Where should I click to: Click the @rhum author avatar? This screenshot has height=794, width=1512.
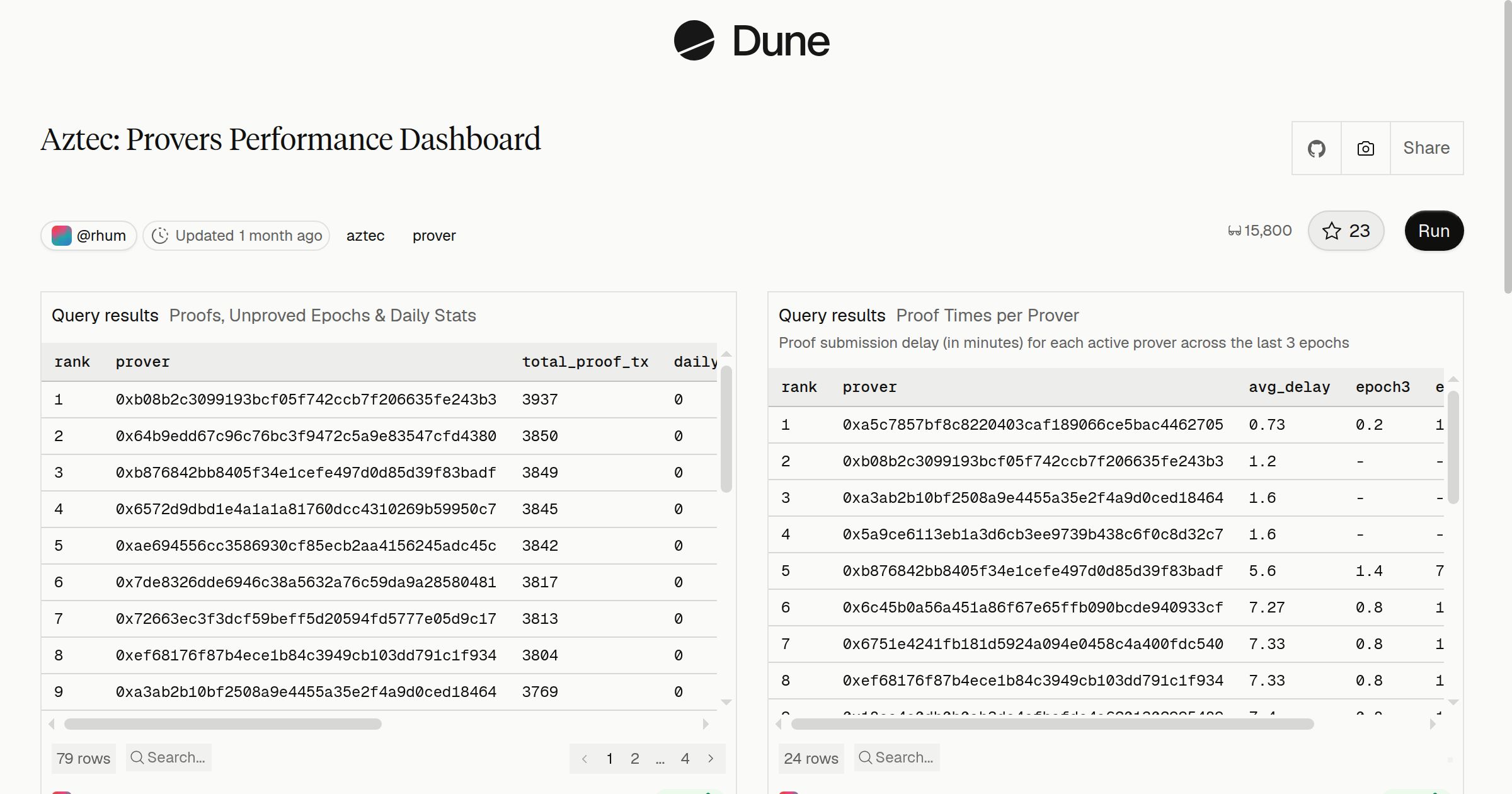tap(61, 236)
